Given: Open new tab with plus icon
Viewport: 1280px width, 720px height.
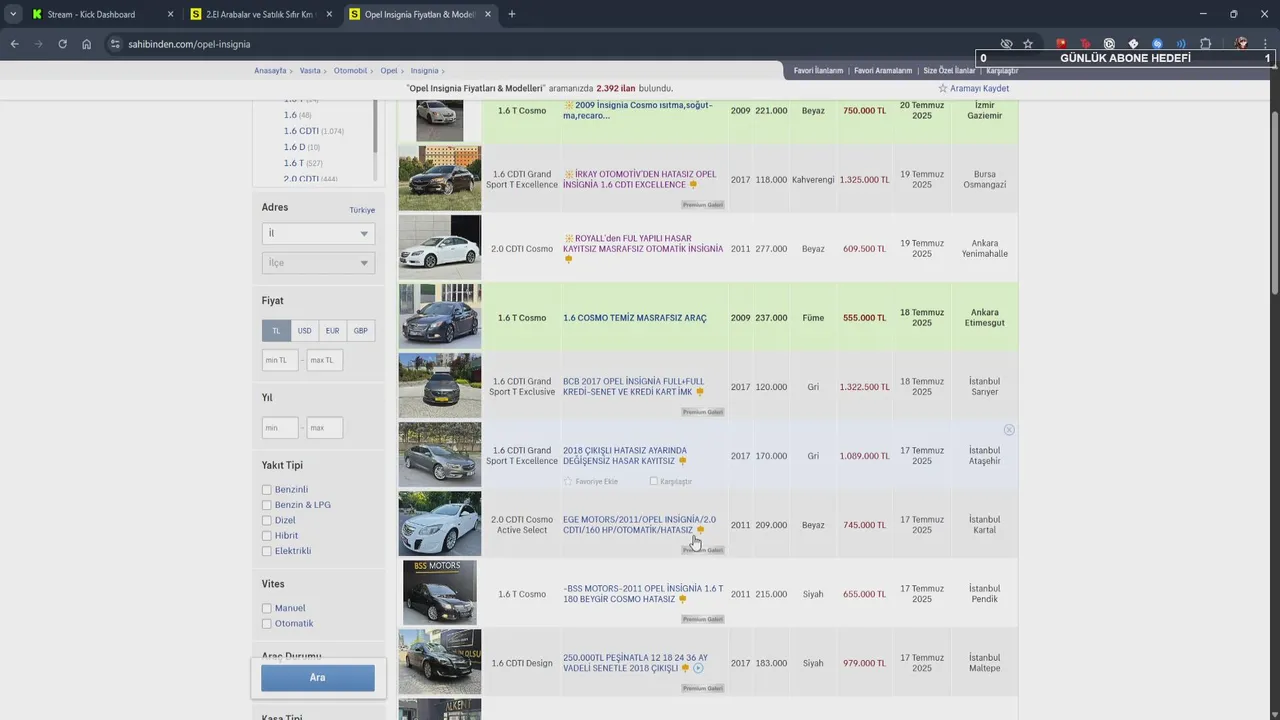Looking at the screenshot, I should [x=512, y=14].
